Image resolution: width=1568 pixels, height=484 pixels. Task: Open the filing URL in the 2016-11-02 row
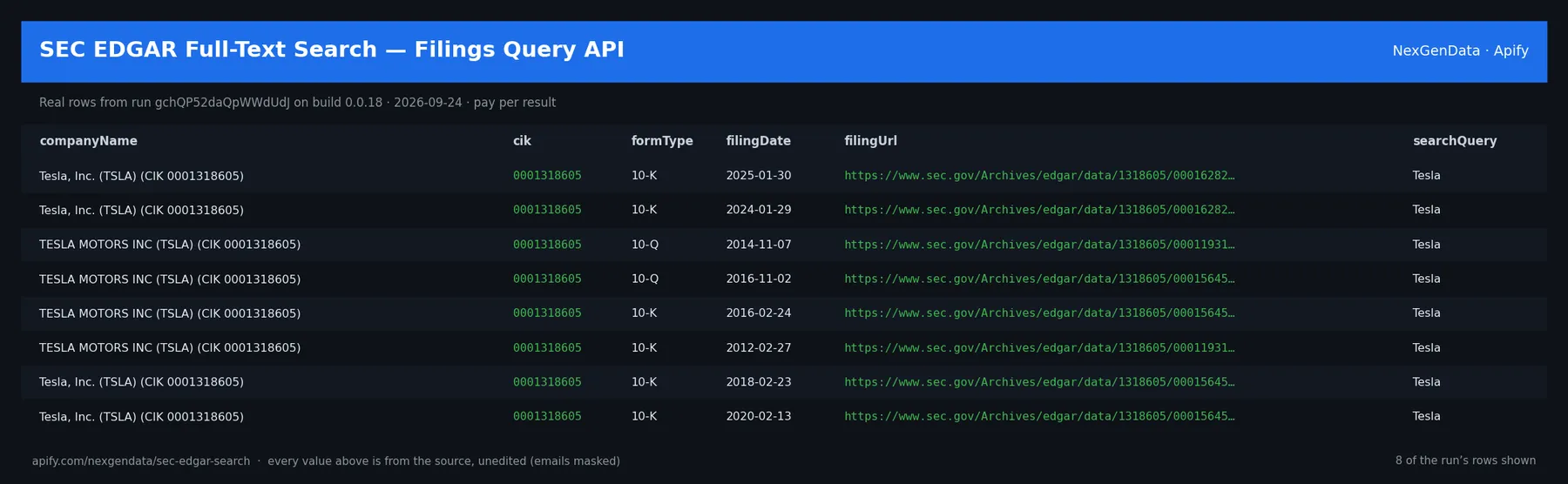[1039, 279]
